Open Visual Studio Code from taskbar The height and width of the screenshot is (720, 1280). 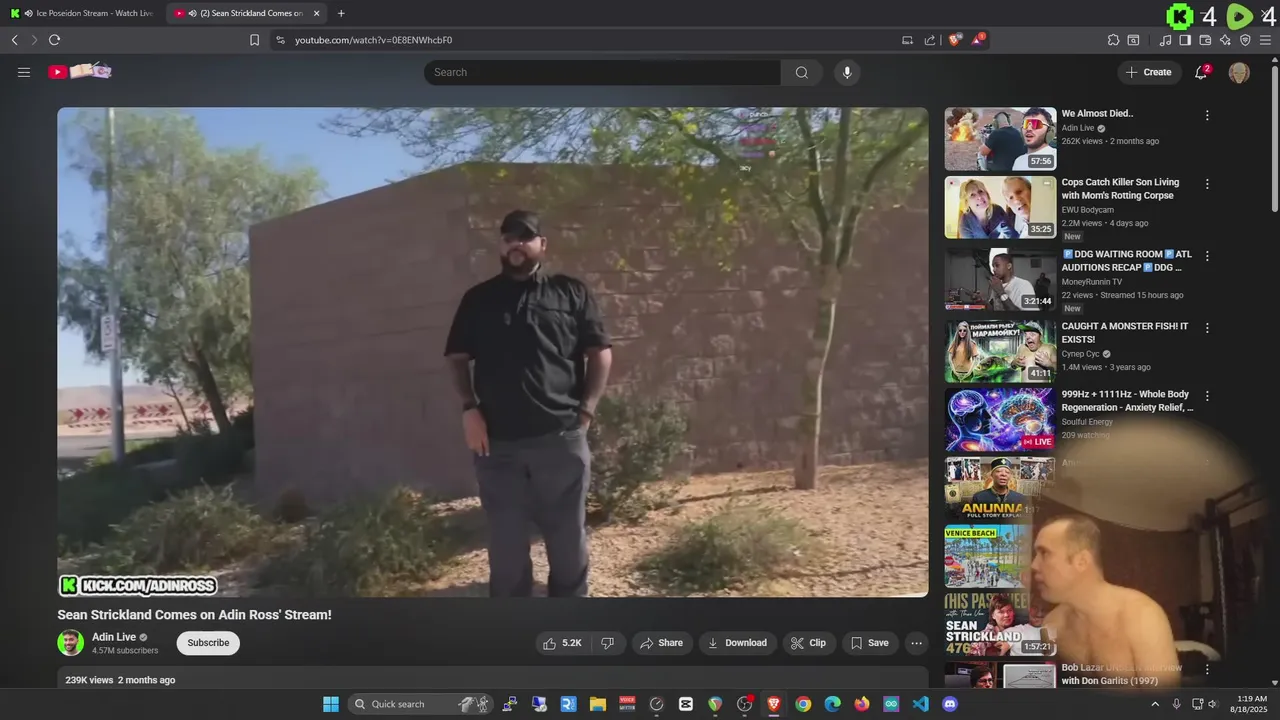[x=921, y=704]
